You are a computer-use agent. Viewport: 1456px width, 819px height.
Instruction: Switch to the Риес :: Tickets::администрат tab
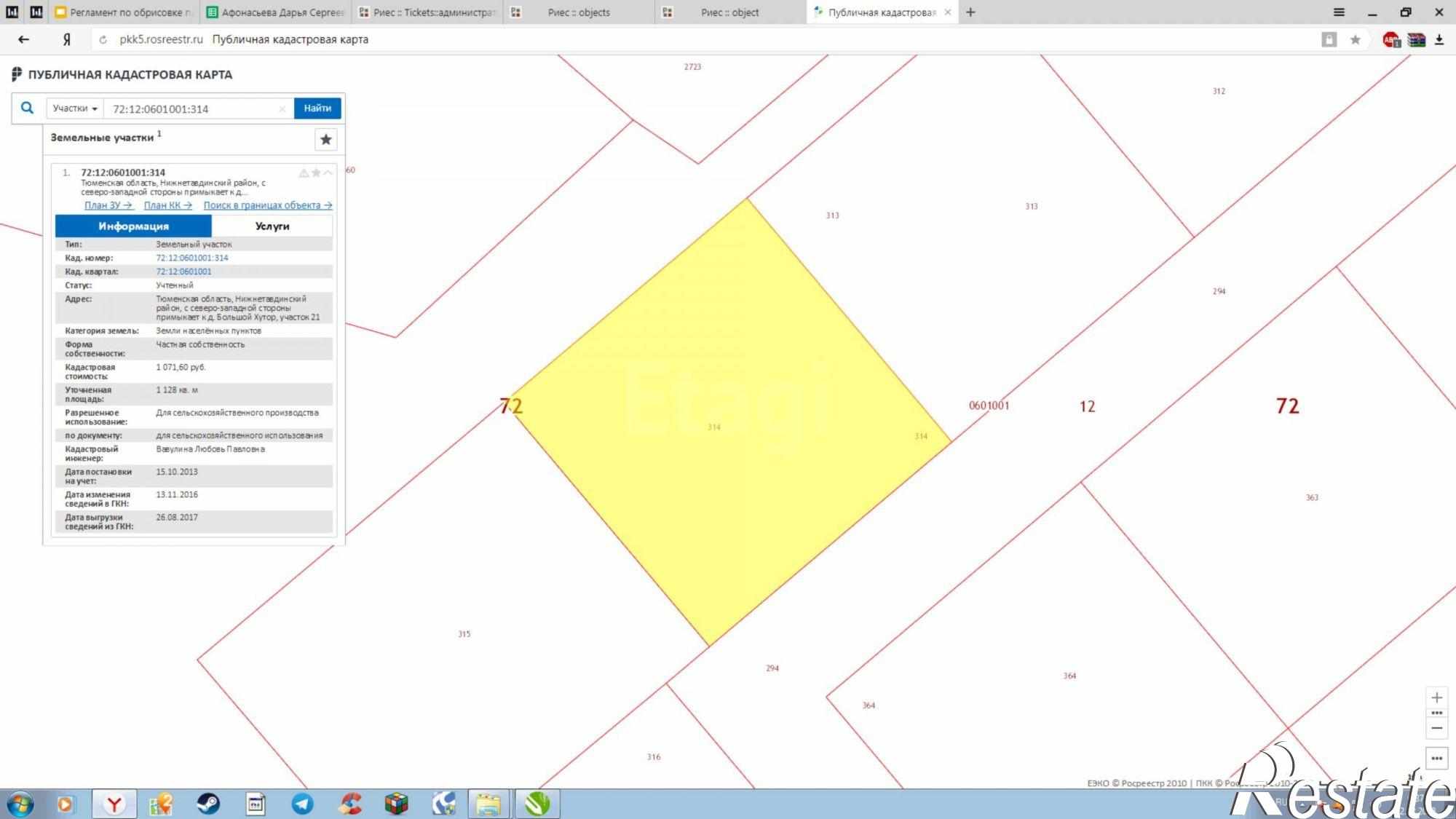[x=427, y=12]
